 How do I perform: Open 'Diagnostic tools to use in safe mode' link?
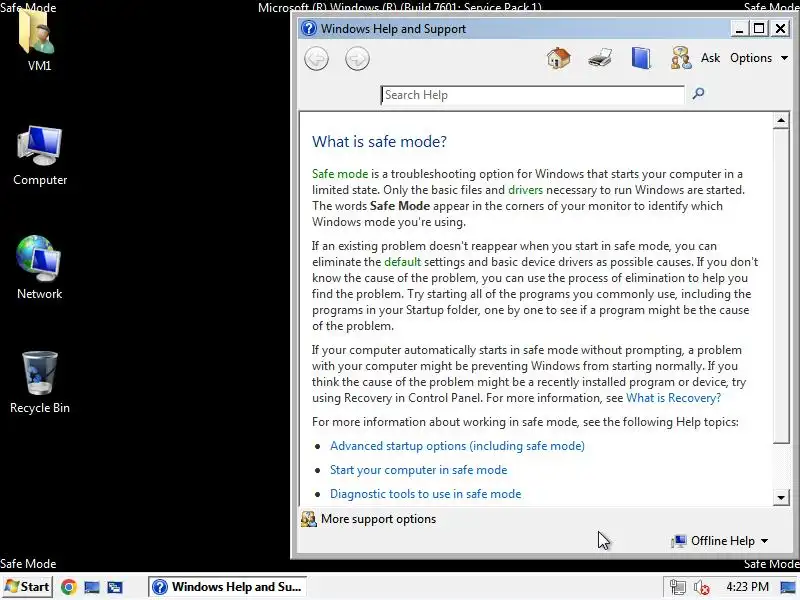click(426, 494)
